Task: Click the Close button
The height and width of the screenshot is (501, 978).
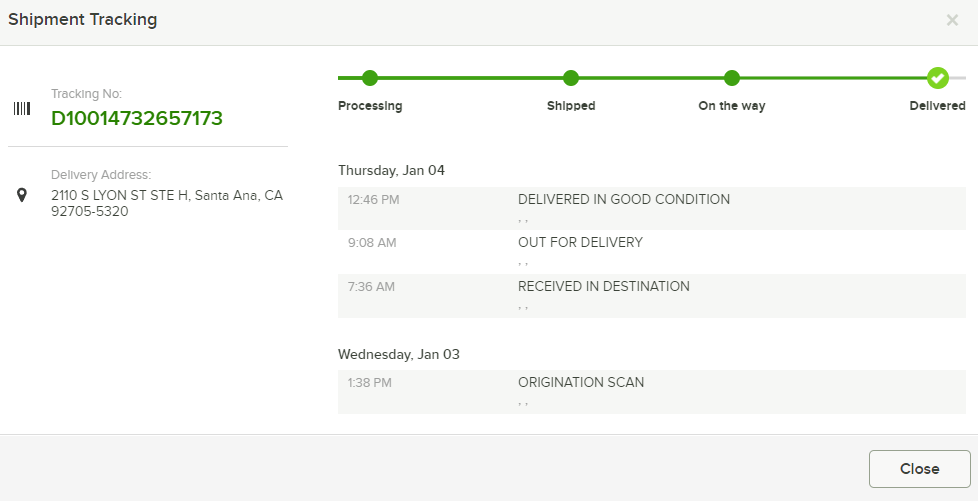Action: click(919, 469)
